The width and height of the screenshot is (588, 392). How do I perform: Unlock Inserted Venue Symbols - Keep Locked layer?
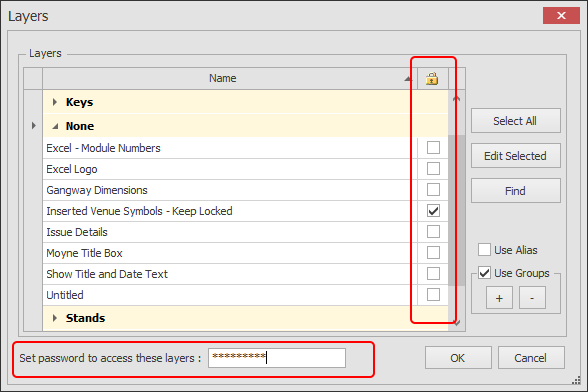coord(433,211)
